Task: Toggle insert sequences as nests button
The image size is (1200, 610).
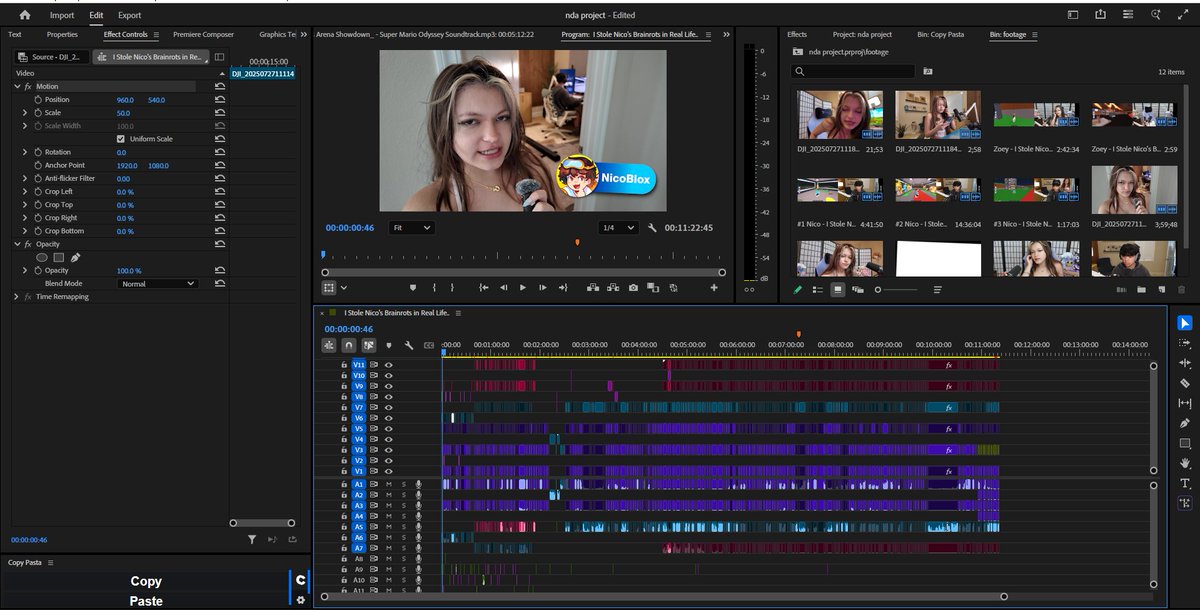Action: point(329,345)
